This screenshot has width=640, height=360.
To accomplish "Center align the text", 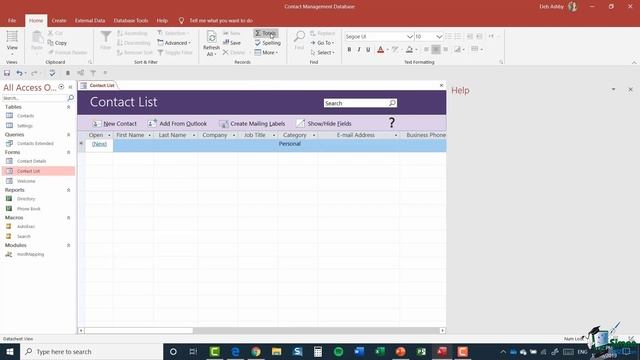I will [x=436, y=49].
